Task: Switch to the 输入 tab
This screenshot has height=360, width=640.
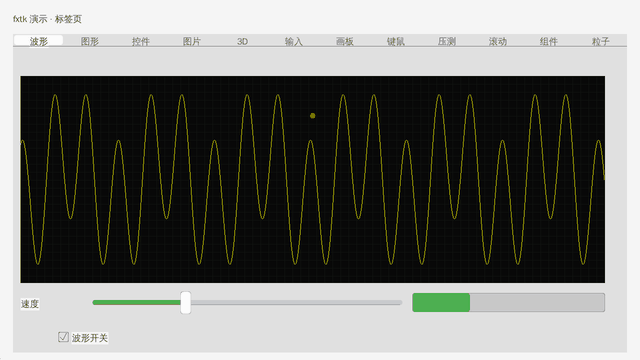Action: 293,41
